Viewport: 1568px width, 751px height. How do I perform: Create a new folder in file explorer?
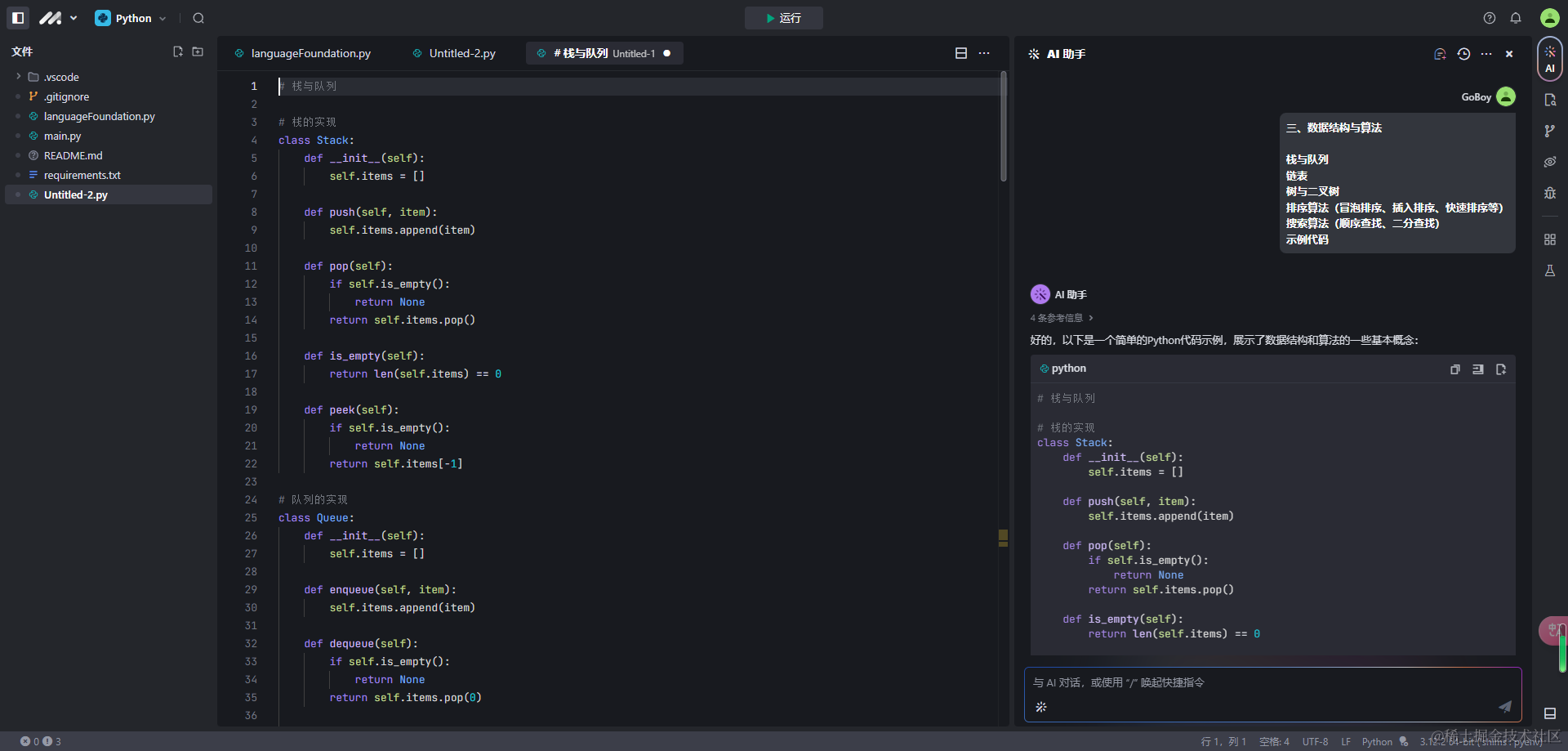[198, 51]
